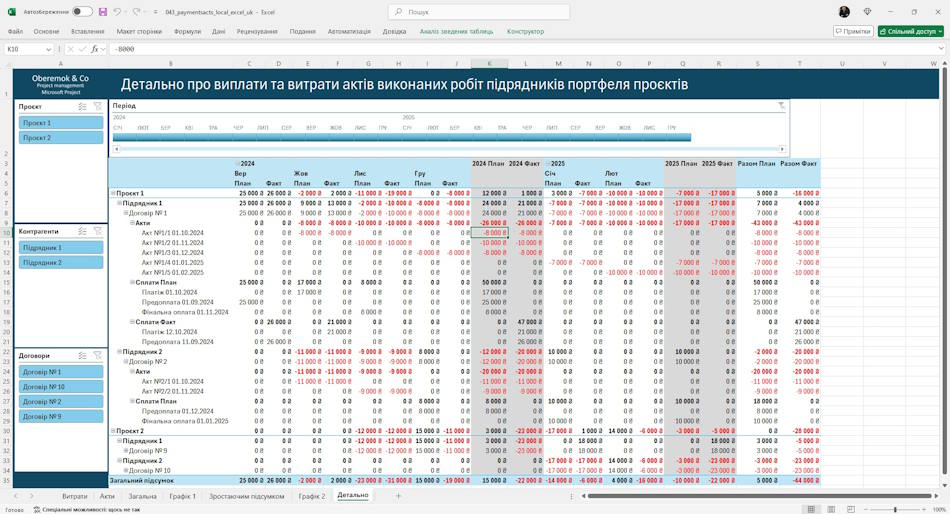950x514 pixels.
Task: Collapse the Договір № 1 row group
Action: [126, 213]
